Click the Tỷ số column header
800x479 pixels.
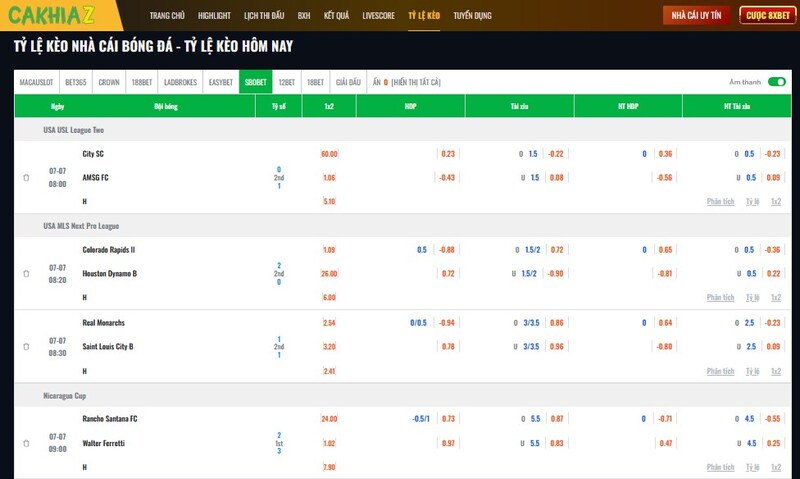(x=279, y=106)
